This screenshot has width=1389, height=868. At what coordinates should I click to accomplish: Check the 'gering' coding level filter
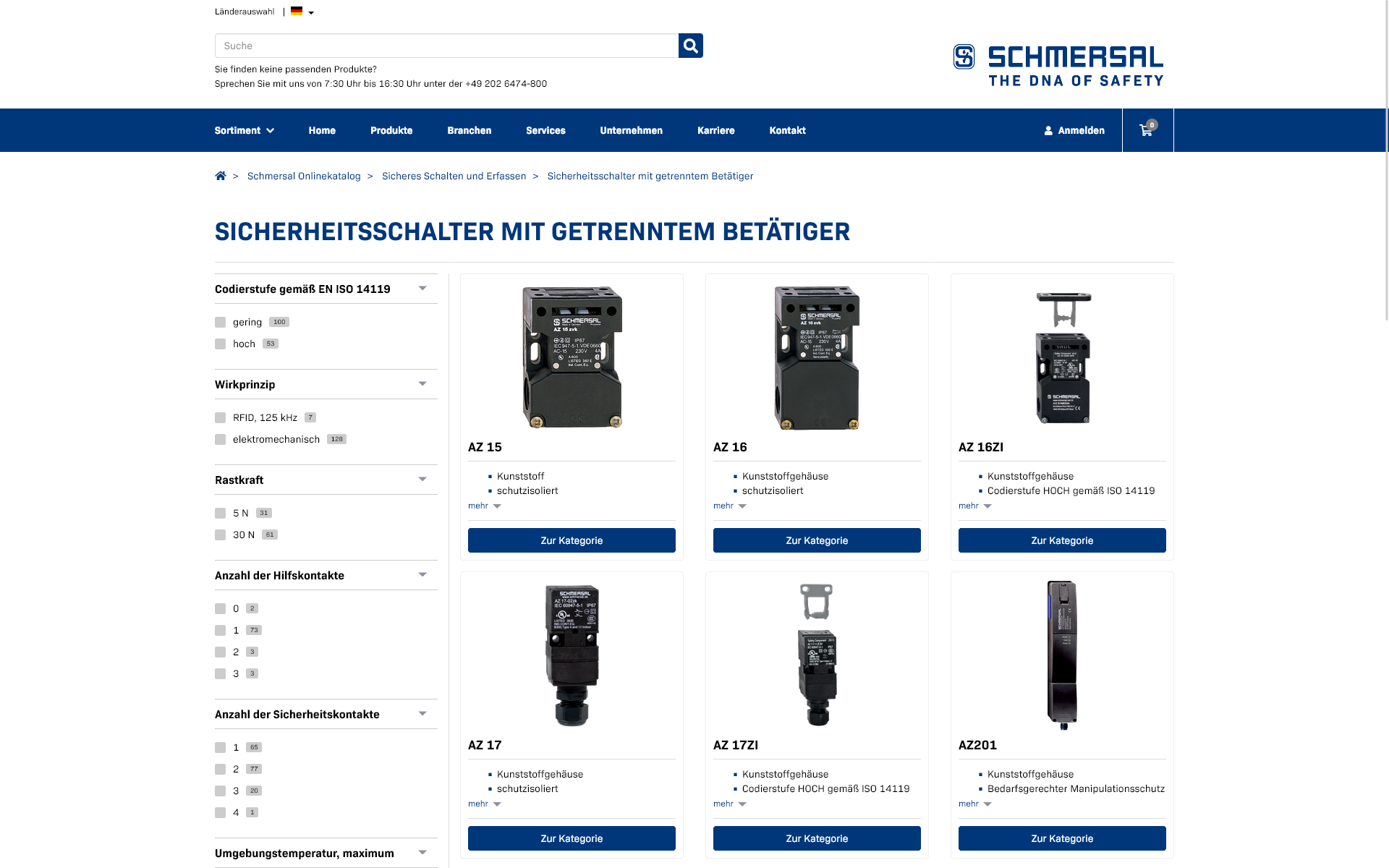pos(221,323)
